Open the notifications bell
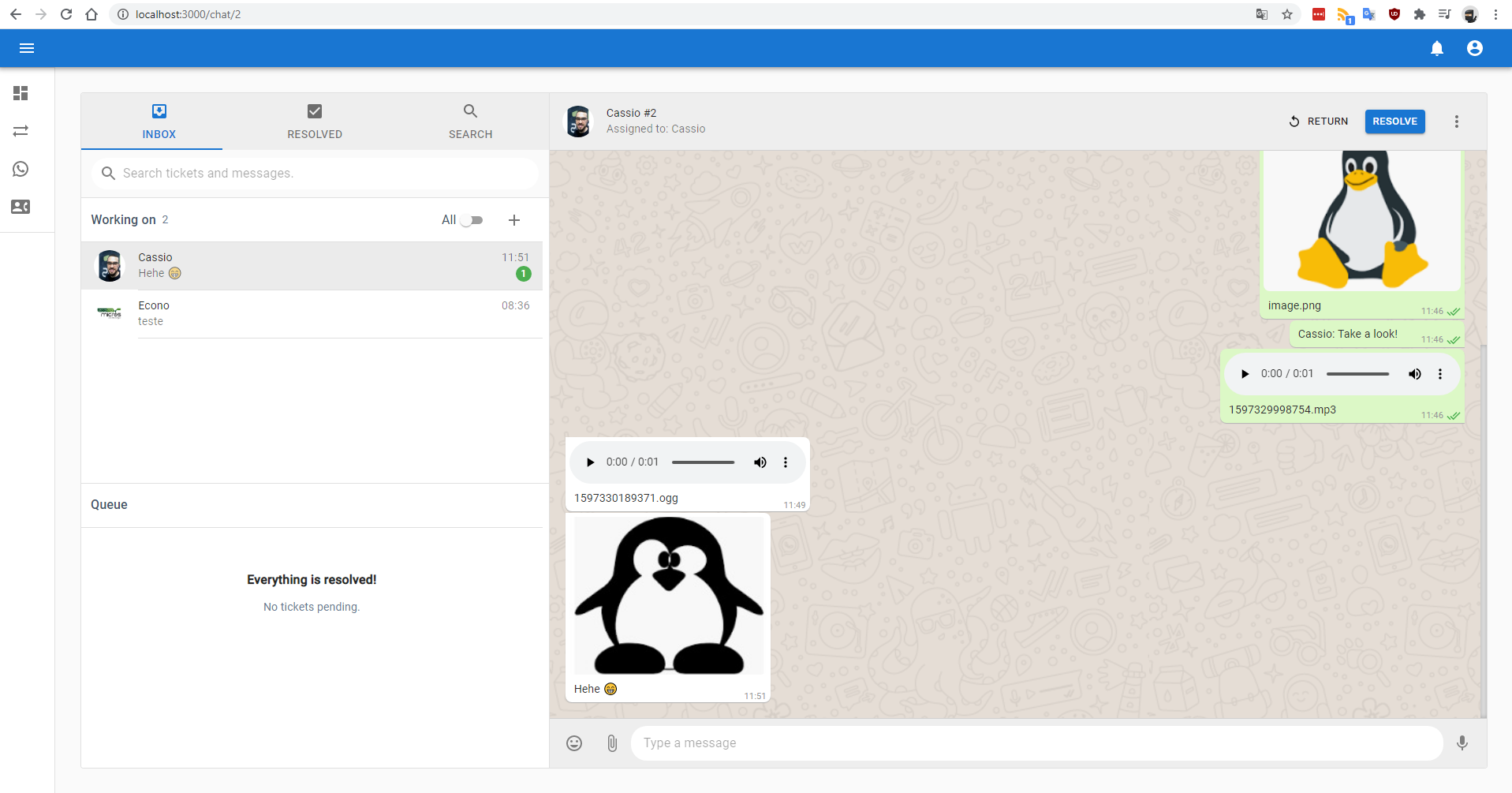Viewport: 1512px width, 793px height. [x=1436, y=48]
